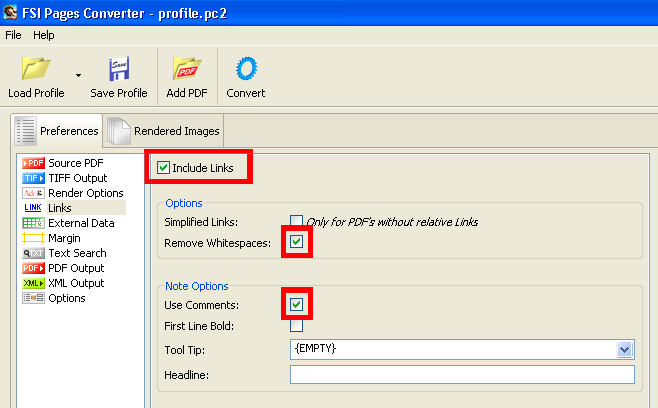Click the Add PDF folder icon
This screenshot has height=408, width=658.
[187, 68]
